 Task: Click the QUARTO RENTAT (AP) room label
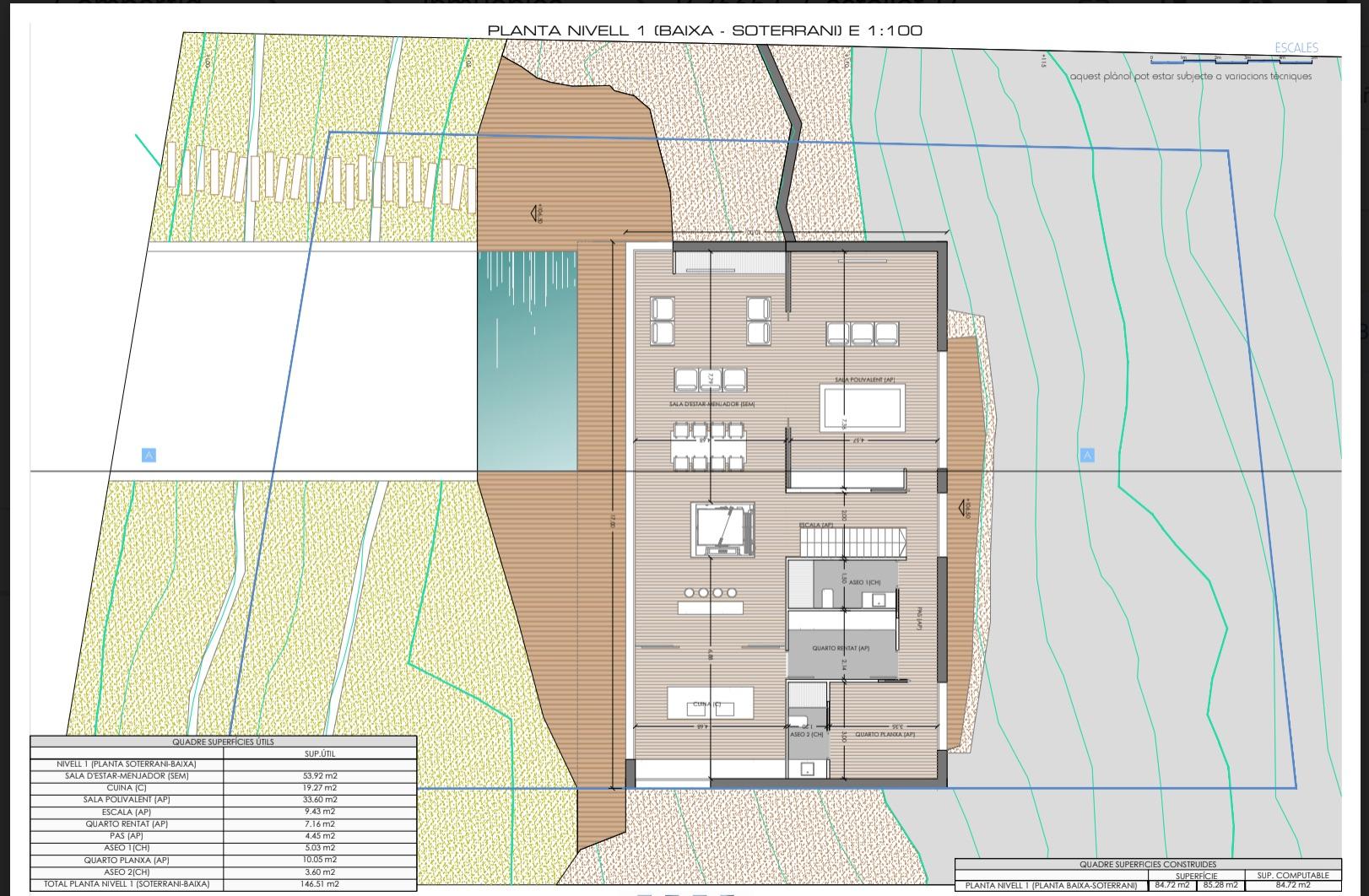point(841,648)
